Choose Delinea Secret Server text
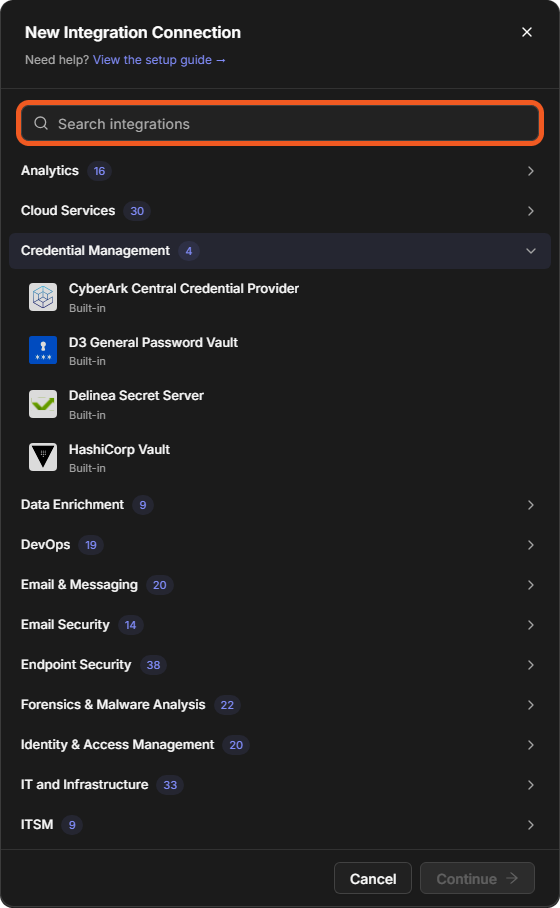 tap(136, 396)
